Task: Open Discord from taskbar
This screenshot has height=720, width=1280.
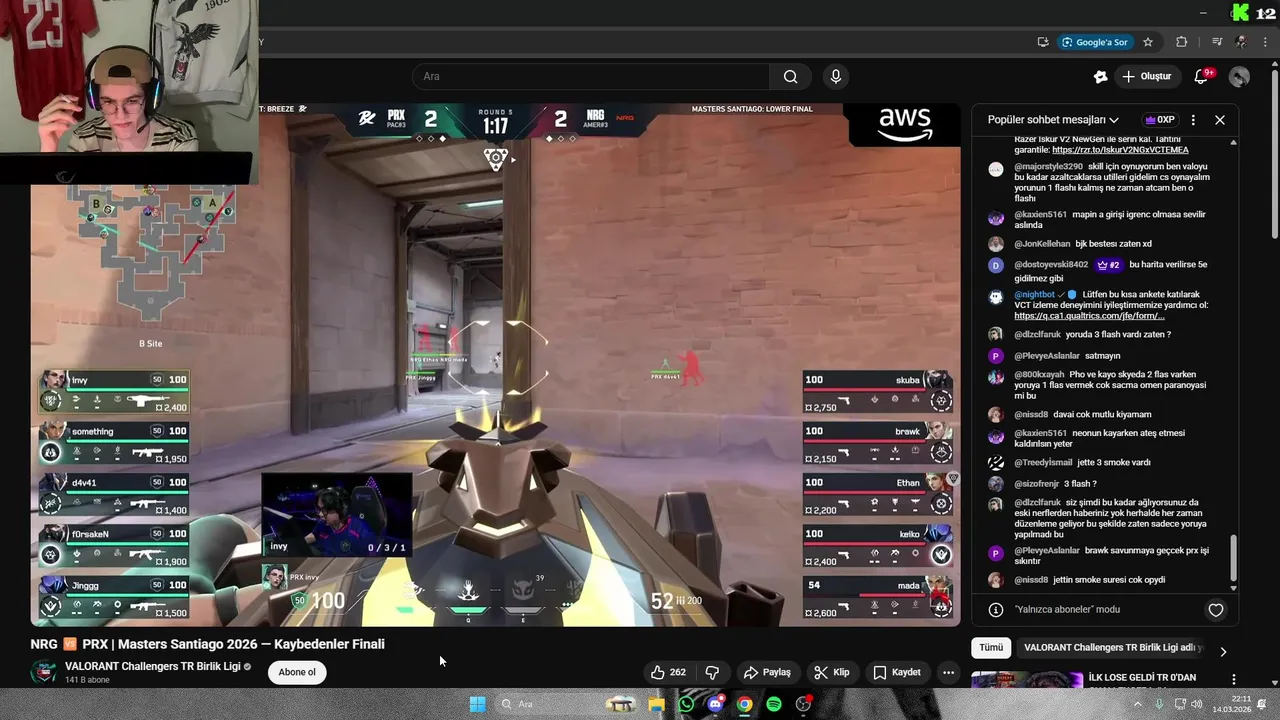Action: tap(715, 704)
